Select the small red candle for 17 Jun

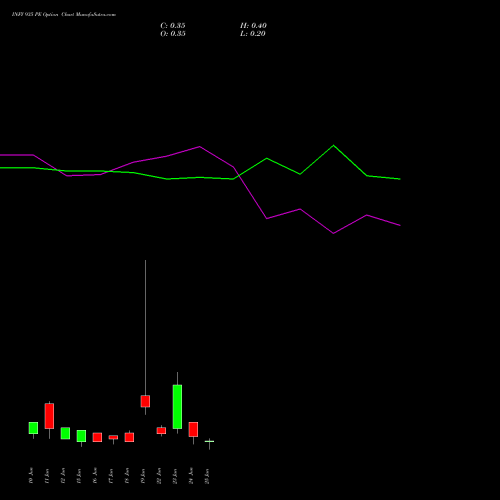click(x=113, y=437)
